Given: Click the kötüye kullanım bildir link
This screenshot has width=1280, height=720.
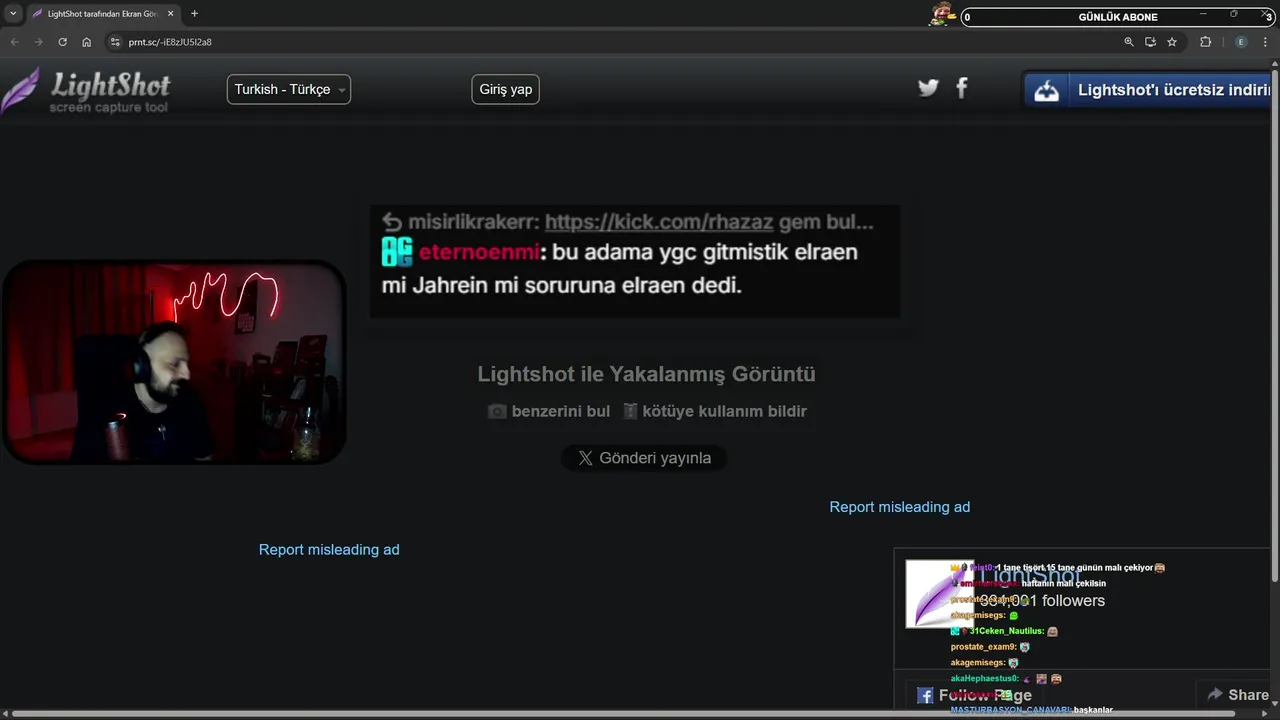Looking at the screenshot, I should pyautogui.click(x=714, y=411).
